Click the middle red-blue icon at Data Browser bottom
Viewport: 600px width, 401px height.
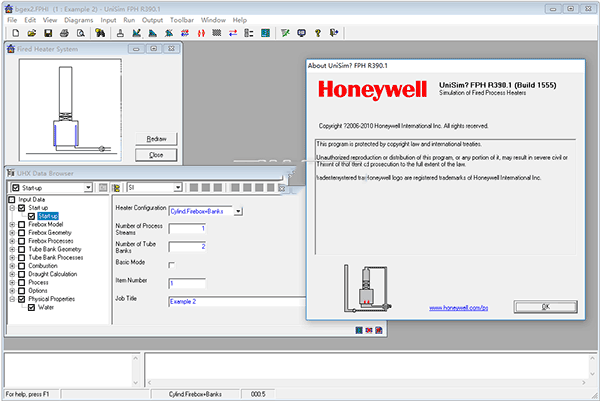pyautogui.click(x=369, y=330)
